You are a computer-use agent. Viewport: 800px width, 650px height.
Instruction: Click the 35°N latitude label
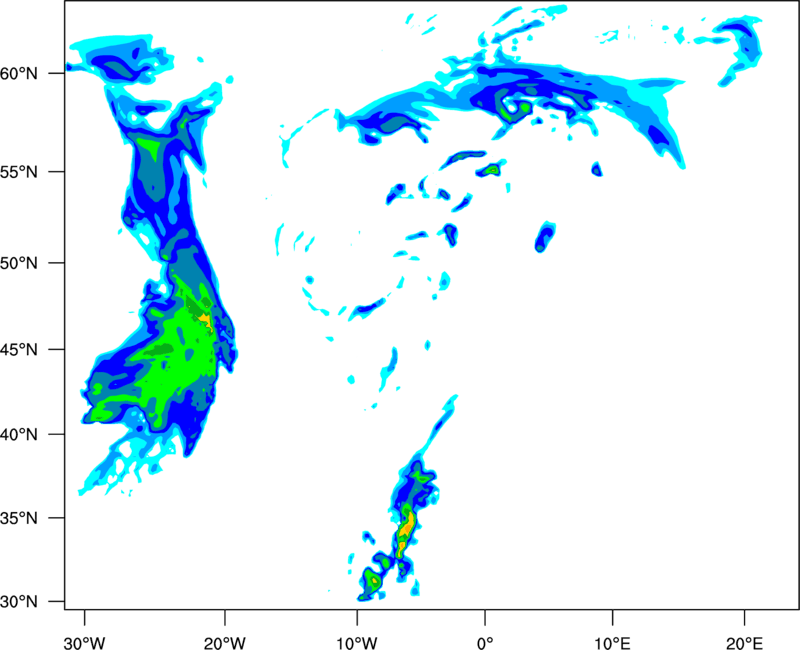click(19, 518)
